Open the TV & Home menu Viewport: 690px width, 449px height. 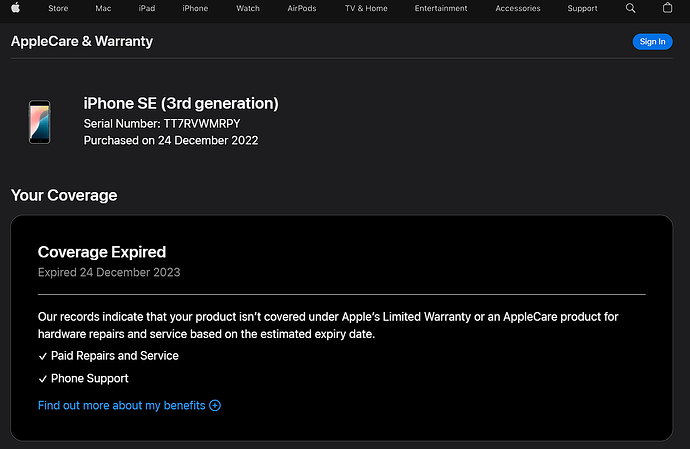point(366,8)
